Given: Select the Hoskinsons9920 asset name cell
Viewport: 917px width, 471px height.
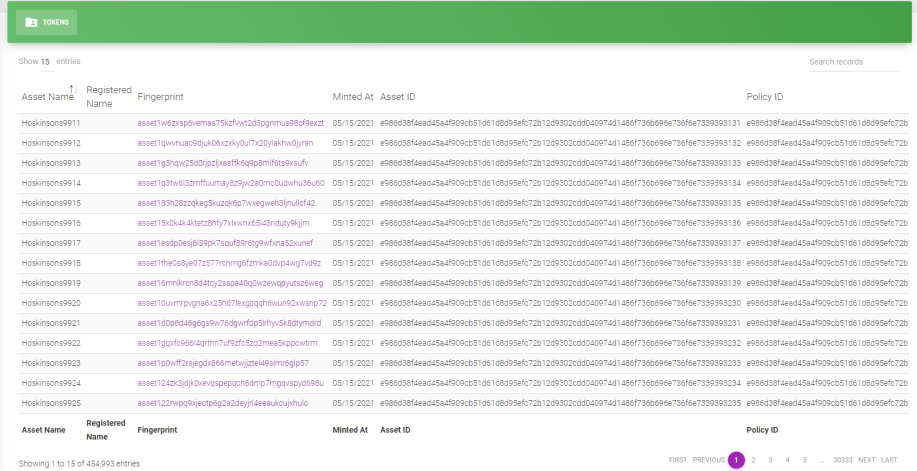Looking at the screenshot, I should click(x=51, y=303).
